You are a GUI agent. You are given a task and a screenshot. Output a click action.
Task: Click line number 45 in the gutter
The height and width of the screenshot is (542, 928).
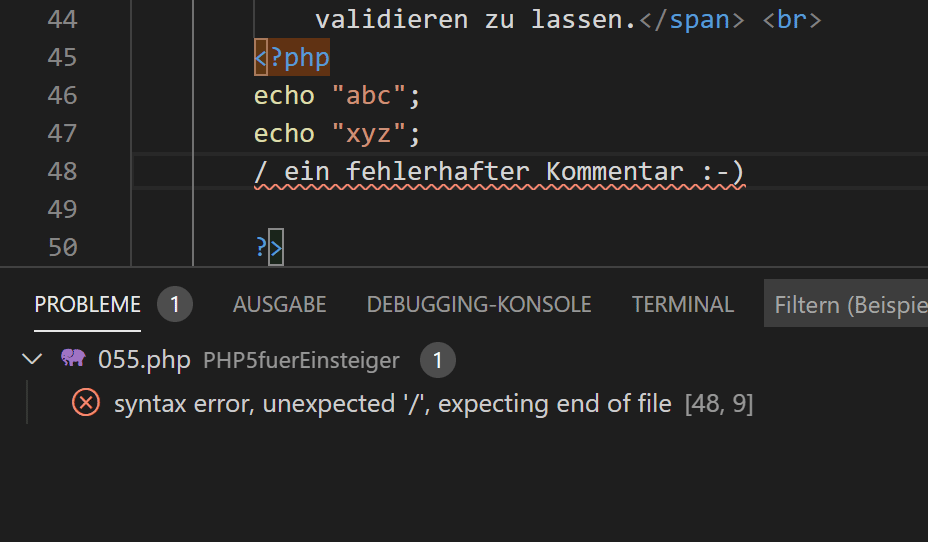click(62, 58)
